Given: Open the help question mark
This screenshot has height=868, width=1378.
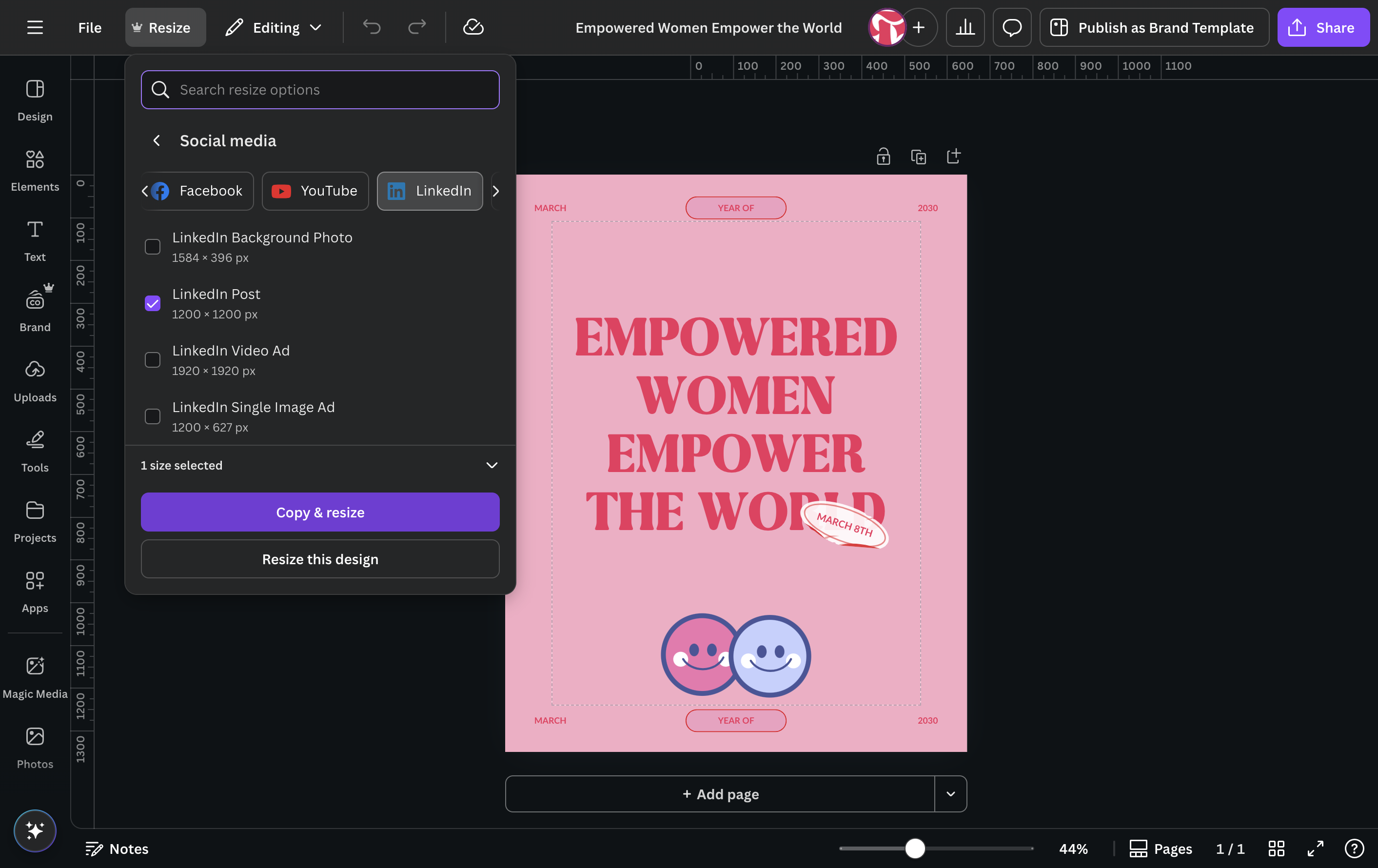Looking at the screenshot, I should pyautogui.click(x=1354, y=848).
